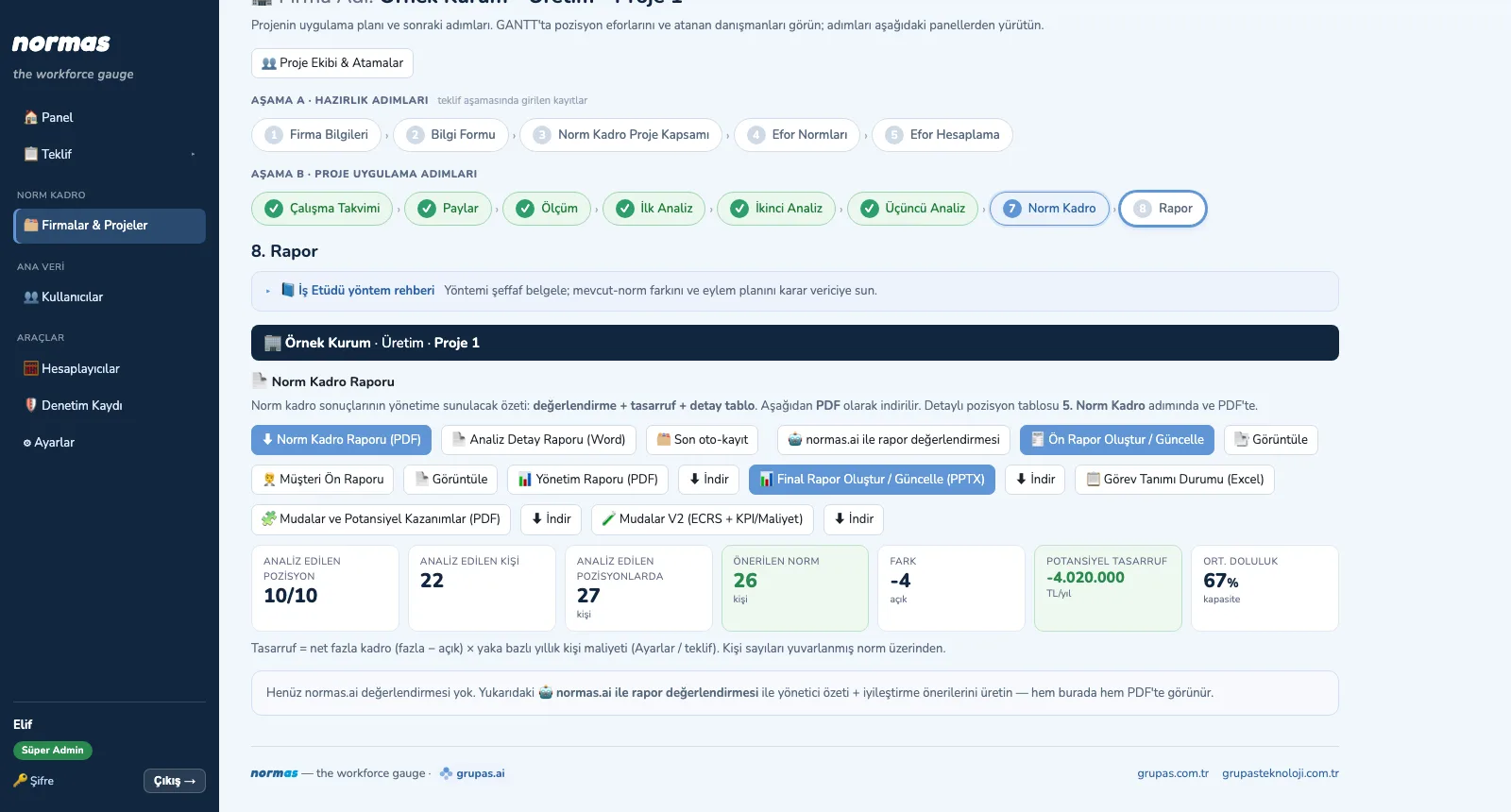Open Yönetim Raporu (PDF)

[x=588, y=480]
